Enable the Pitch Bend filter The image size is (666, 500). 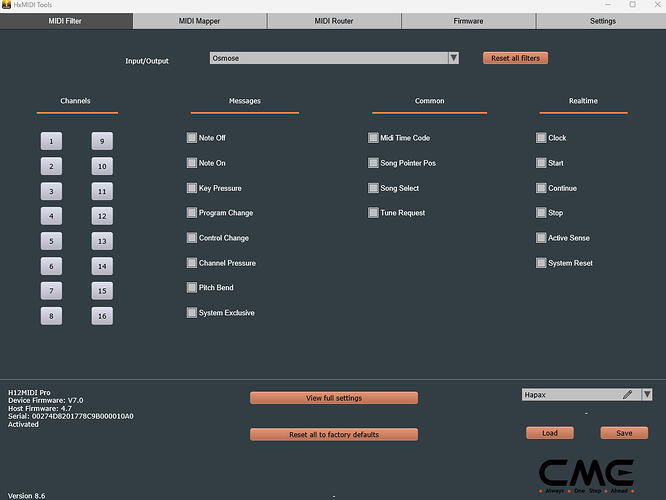click(192, 288)
